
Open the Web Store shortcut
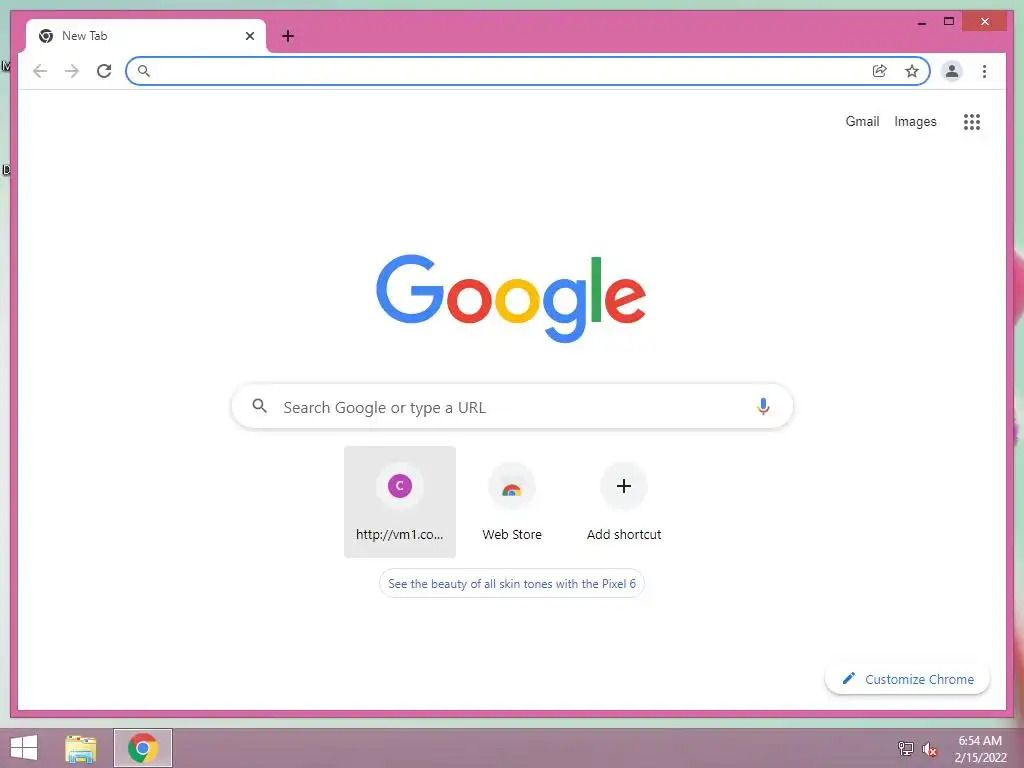(512, 502)
